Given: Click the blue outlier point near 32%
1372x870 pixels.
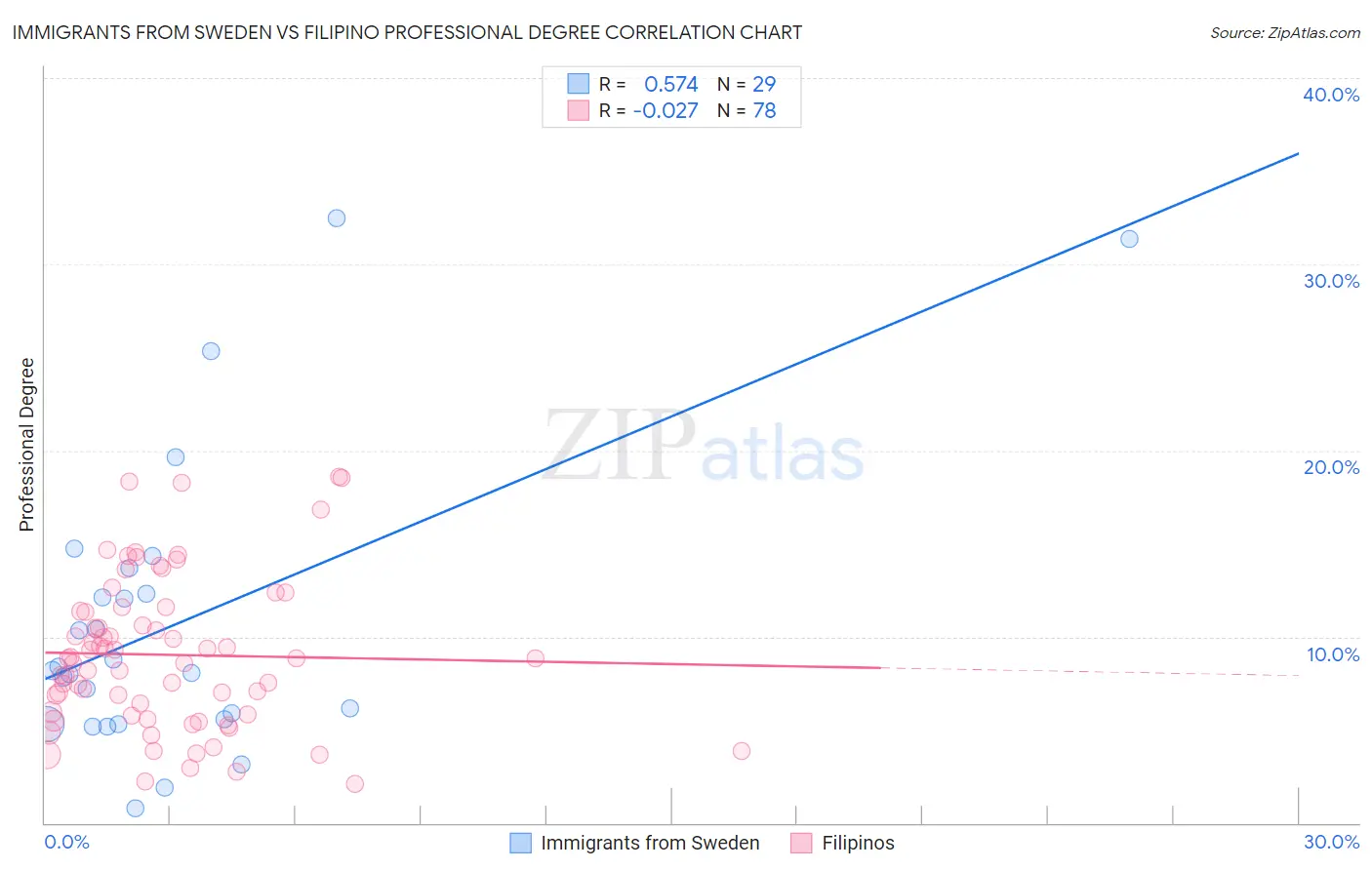Looking at the screenshot, I should (x=337, y=218).
